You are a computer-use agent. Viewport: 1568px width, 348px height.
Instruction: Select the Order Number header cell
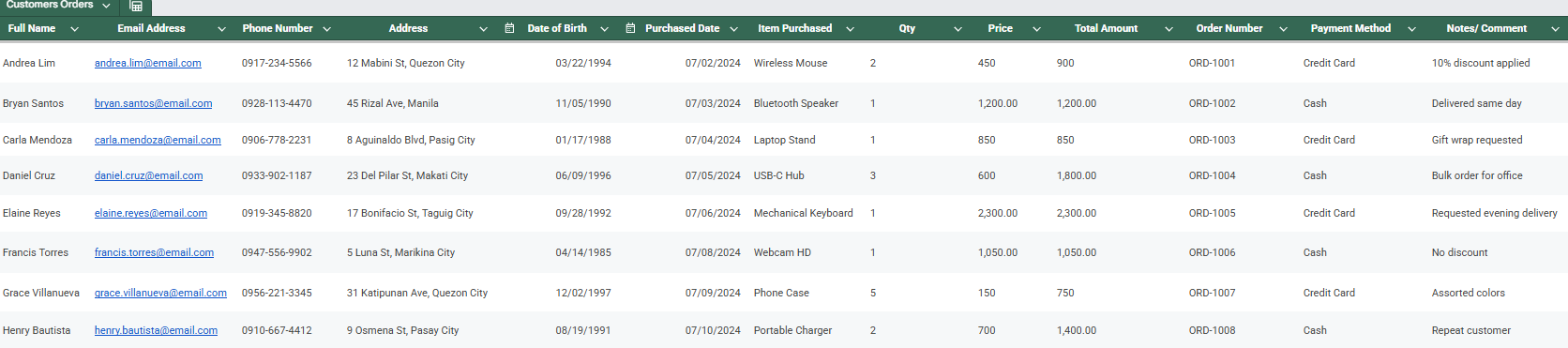click(x=1229, y=28)
